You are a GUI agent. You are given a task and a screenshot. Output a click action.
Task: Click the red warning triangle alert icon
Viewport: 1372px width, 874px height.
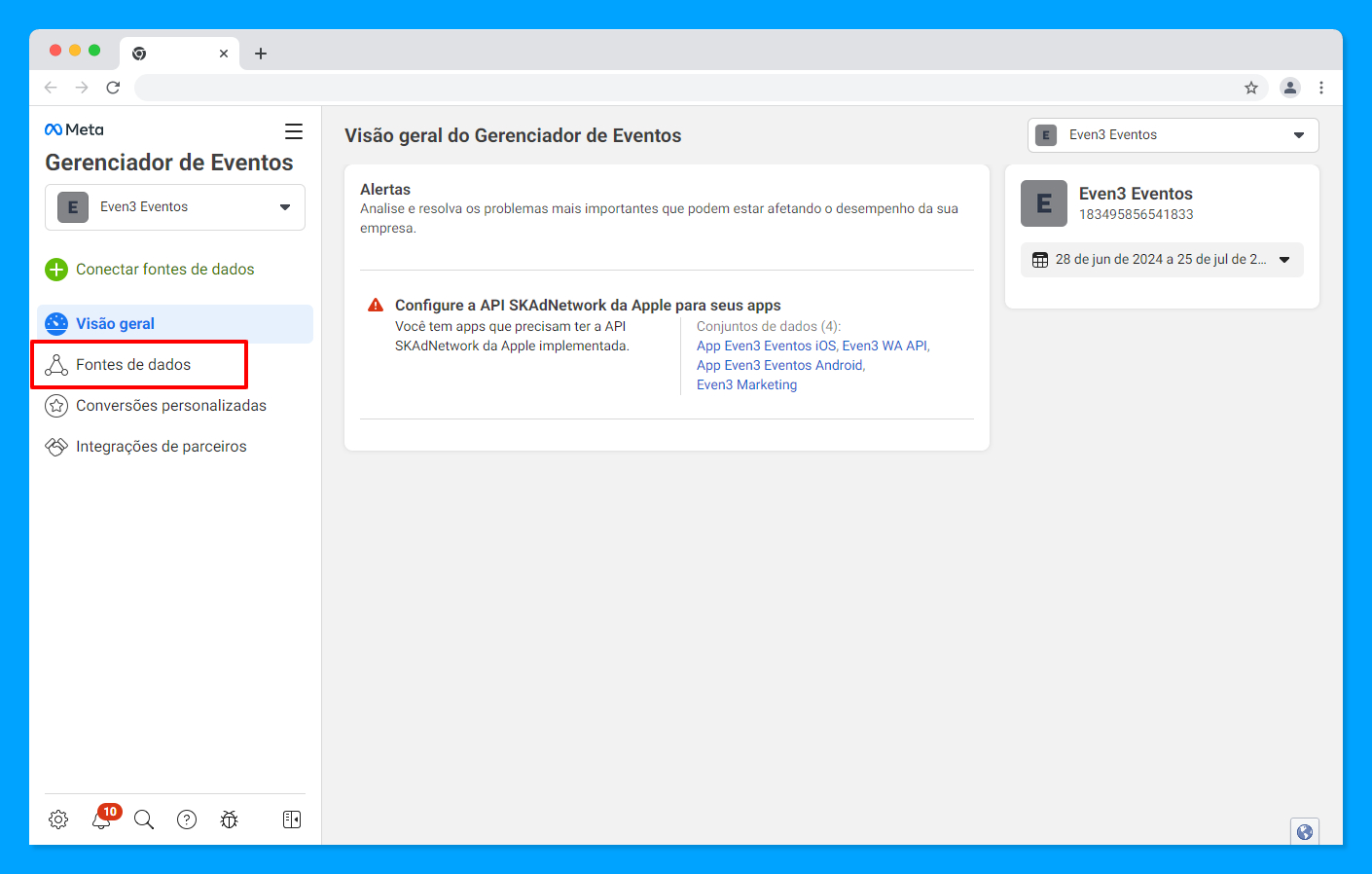[x=376, y=305]
